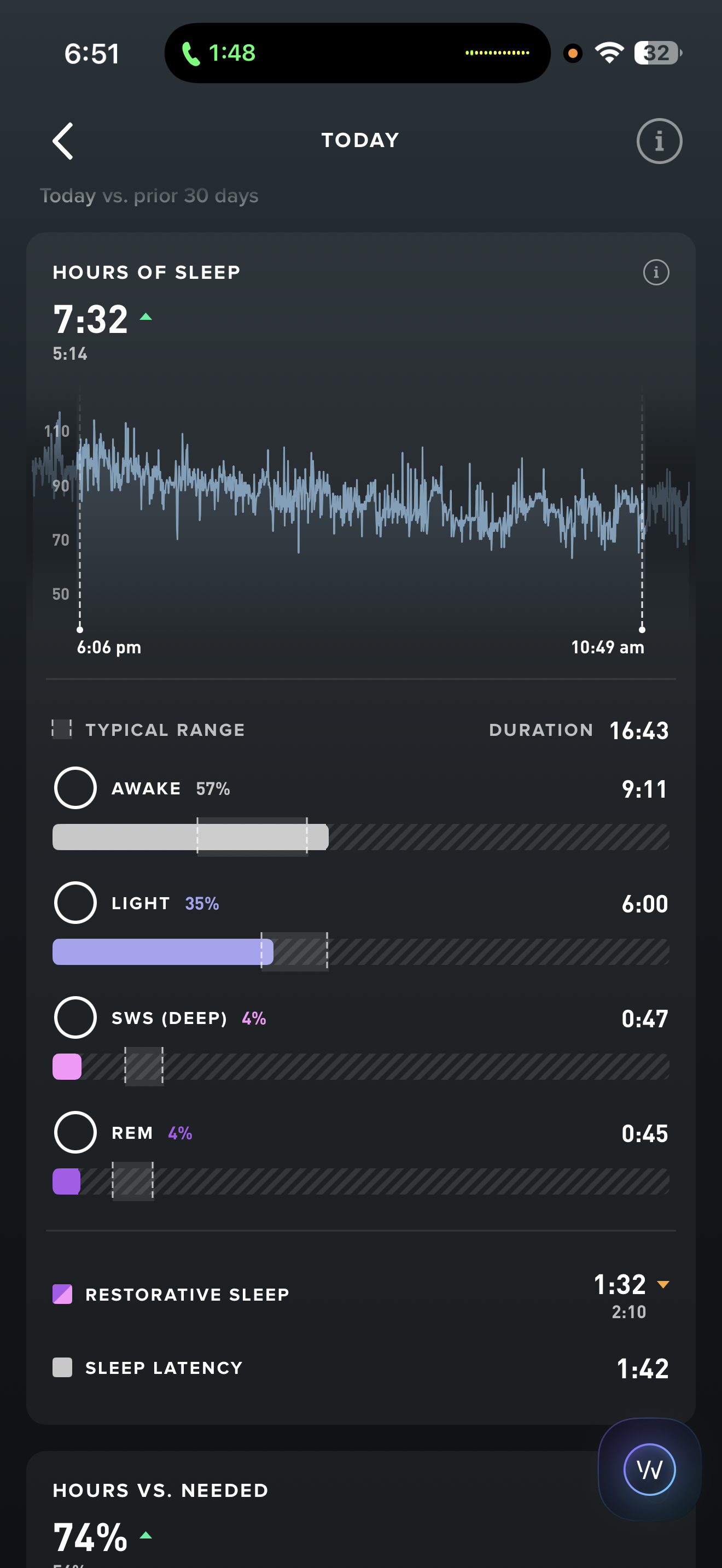Open the WHOOP coach floating button

649,1470
